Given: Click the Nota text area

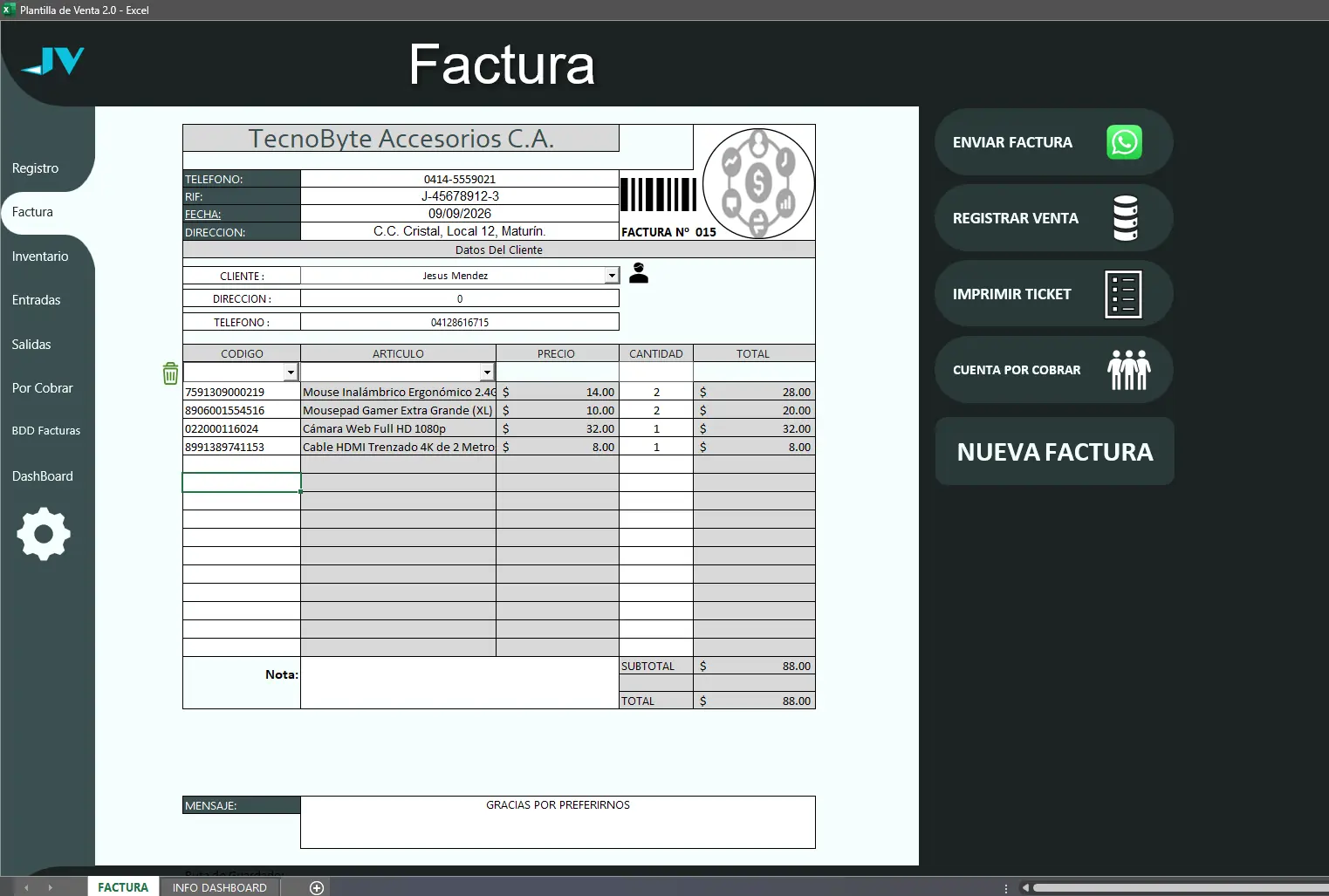Looking at the screenshot, I should (x=460, y=682).
